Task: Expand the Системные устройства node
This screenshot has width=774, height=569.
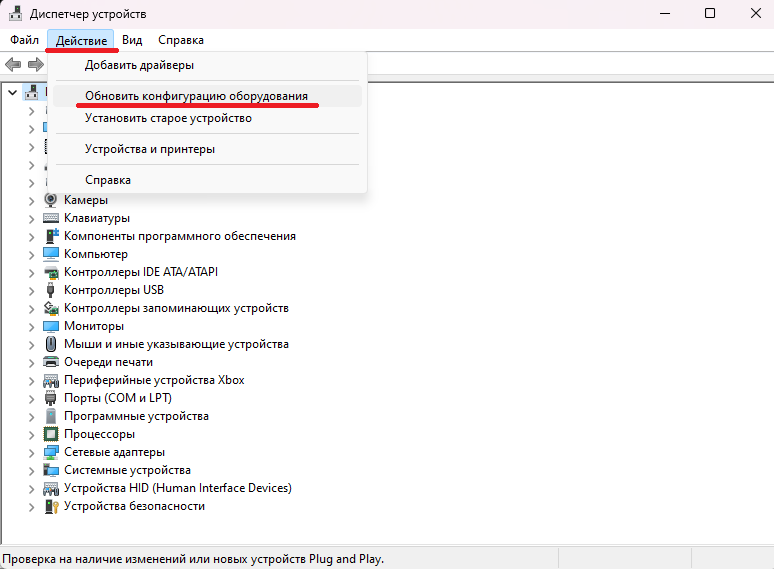Action: point(32,470)
